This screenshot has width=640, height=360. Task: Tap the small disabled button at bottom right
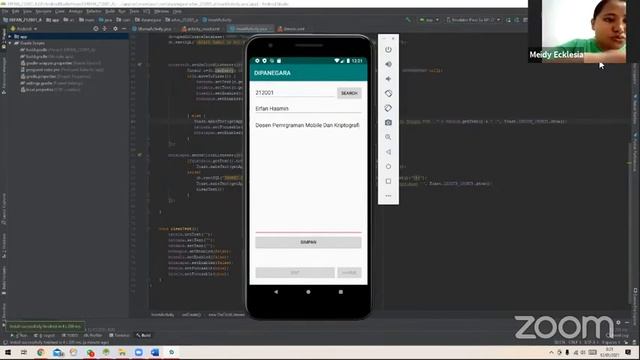click(x=349, y=272)
